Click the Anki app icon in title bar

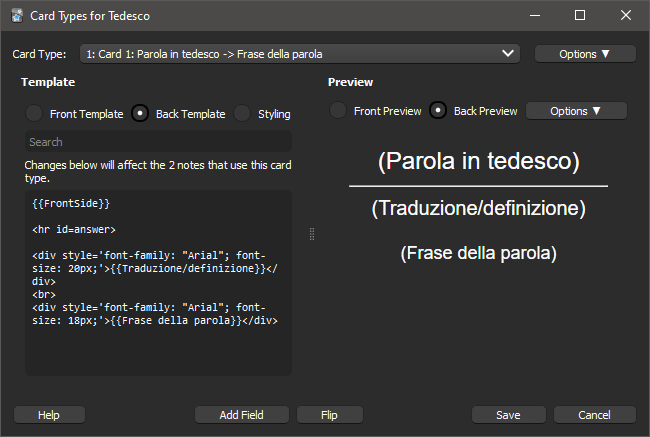point(17,16)
